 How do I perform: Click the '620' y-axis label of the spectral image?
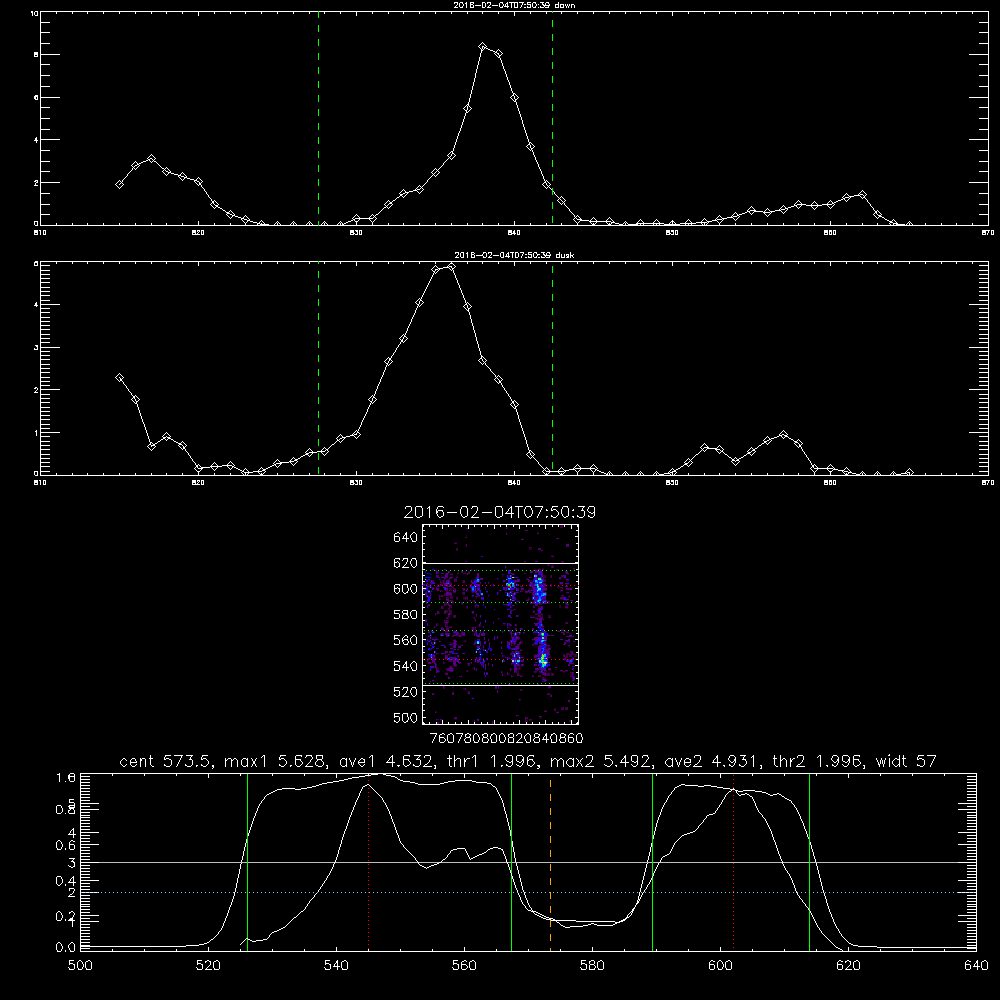point(406,563)
